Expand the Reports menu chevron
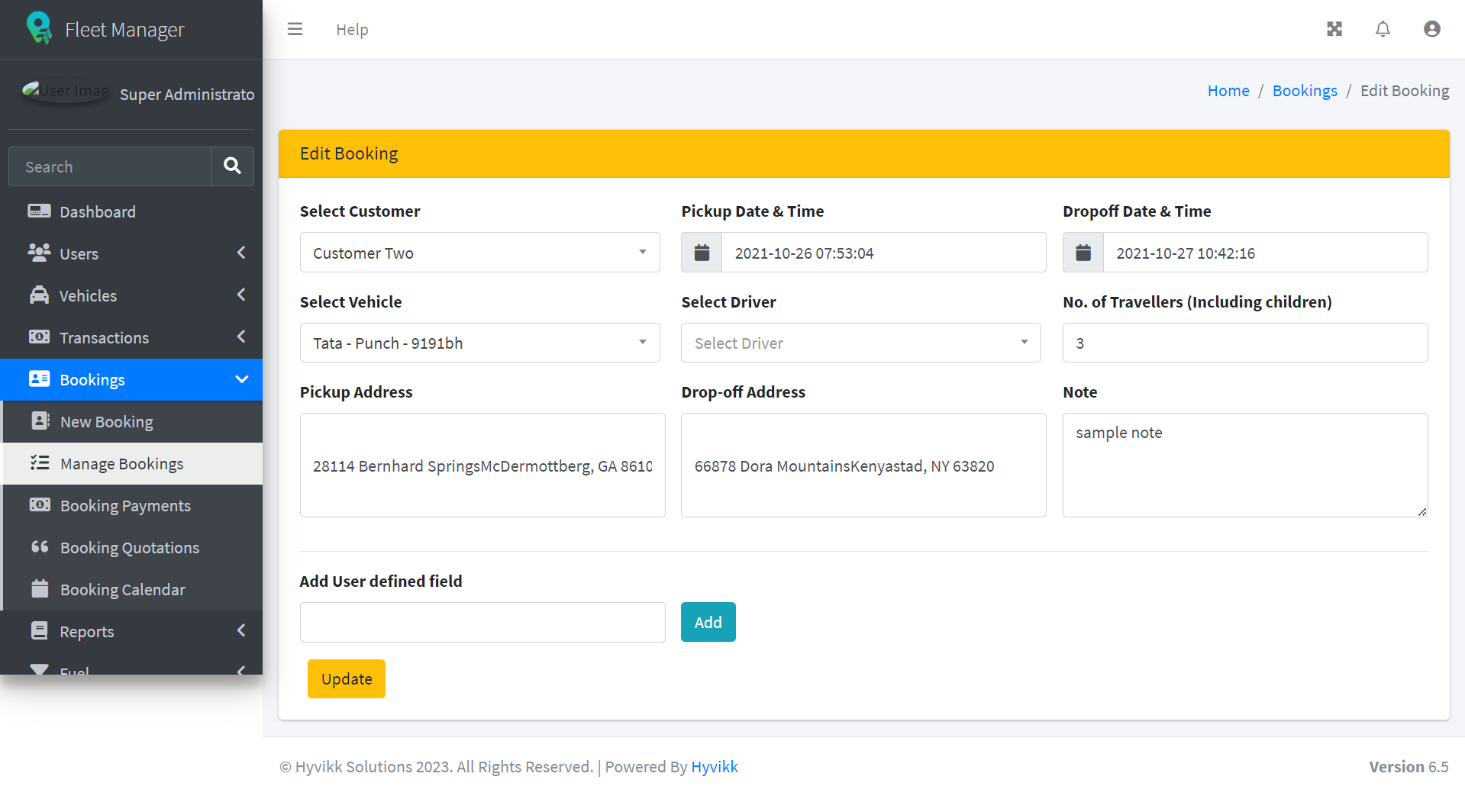The height and width of the screenshot is (812, 1465). click(241, 630)
